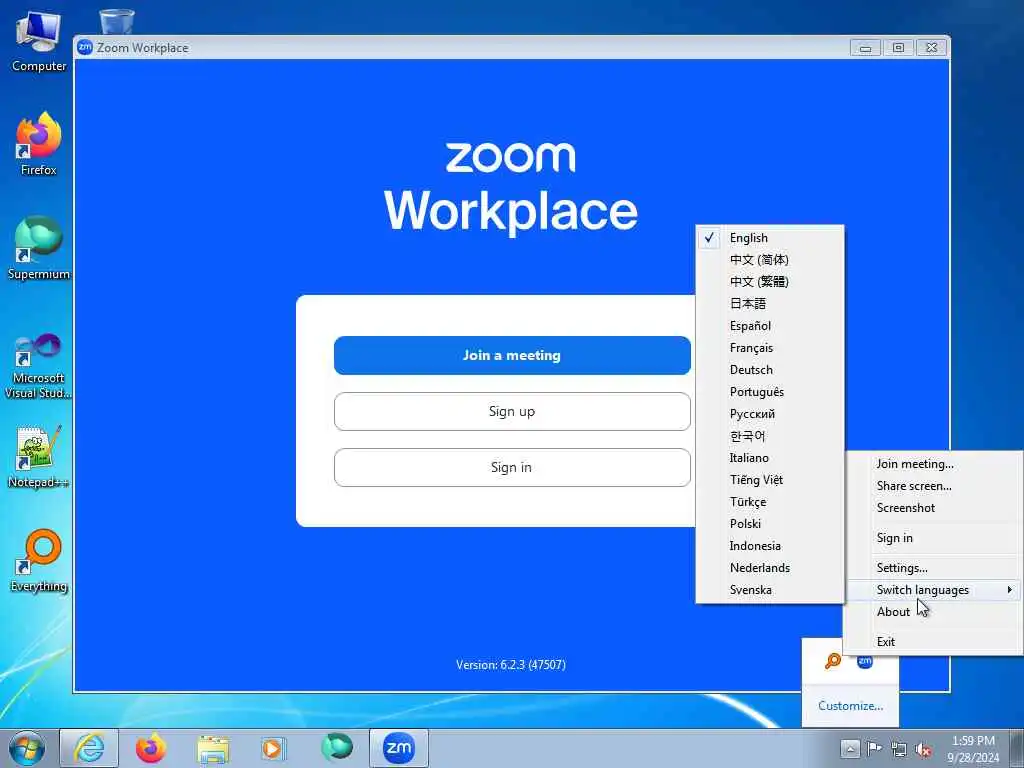Click the Join a meeting button

[x=512, y=355]
